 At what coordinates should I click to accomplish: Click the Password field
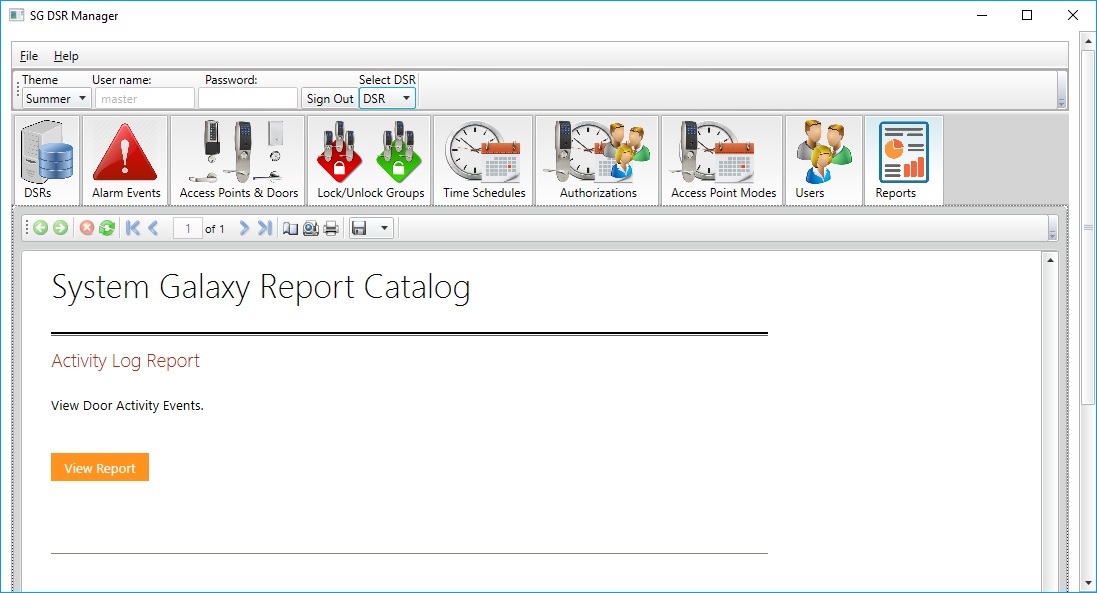pos(248,99)
